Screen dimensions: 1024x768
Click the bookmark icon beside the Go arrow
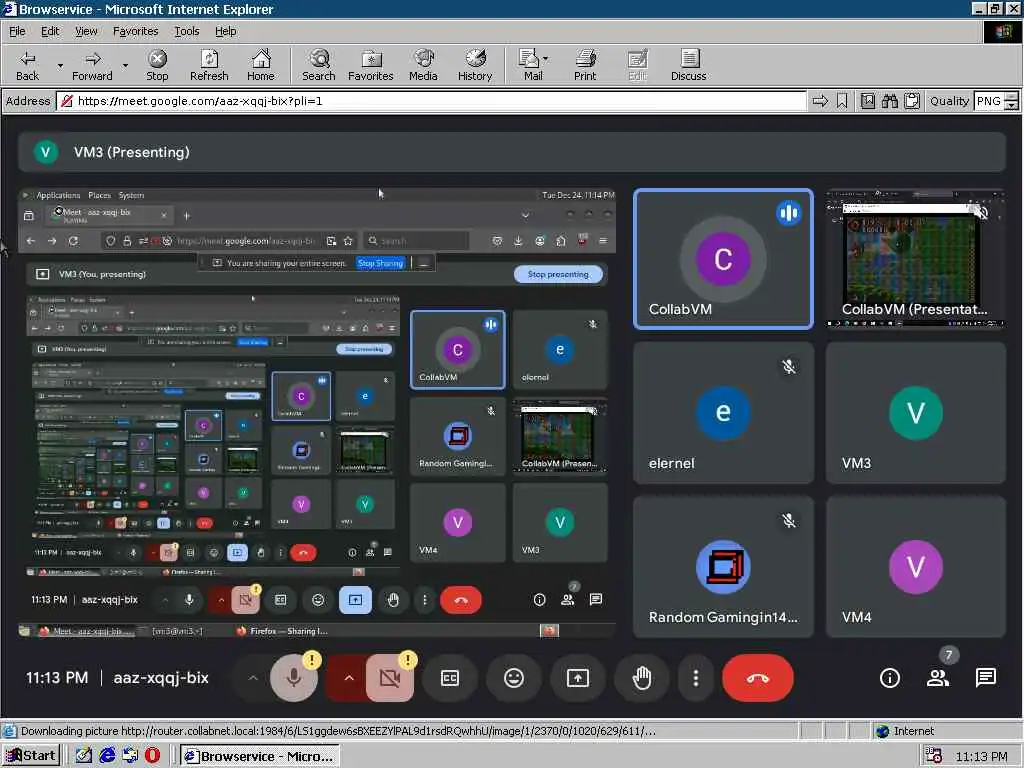point(842,101)
